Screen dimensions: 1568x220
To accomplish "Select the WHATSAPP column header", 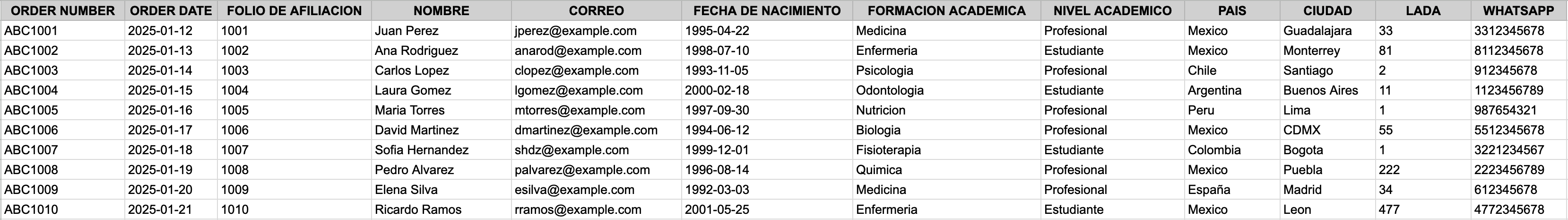I will pyautogui.click(x=1517, y=11).
